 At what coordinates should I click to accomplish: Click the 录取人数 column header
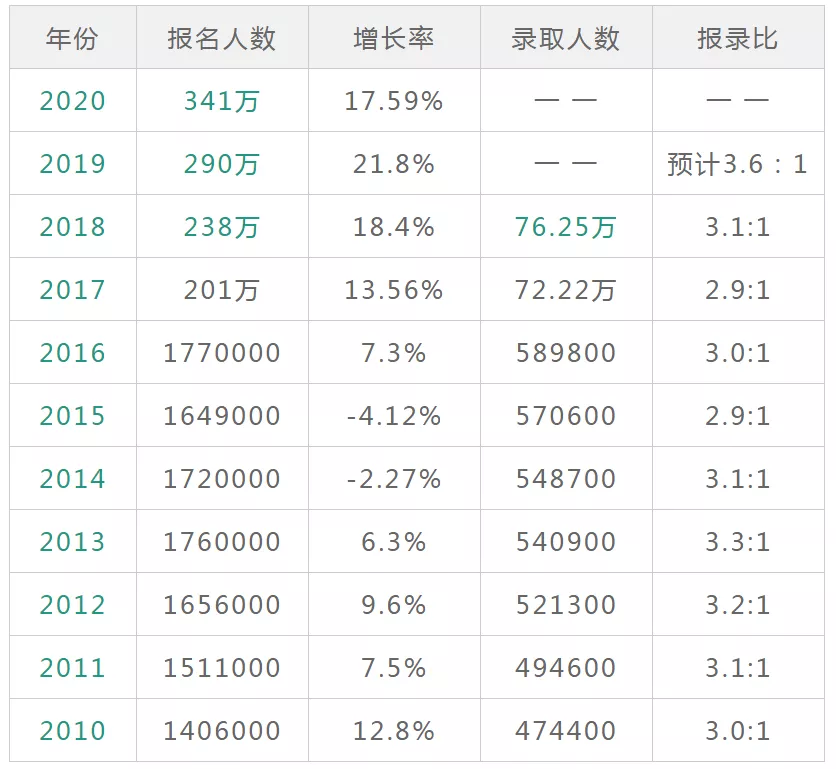coord(565,37)
